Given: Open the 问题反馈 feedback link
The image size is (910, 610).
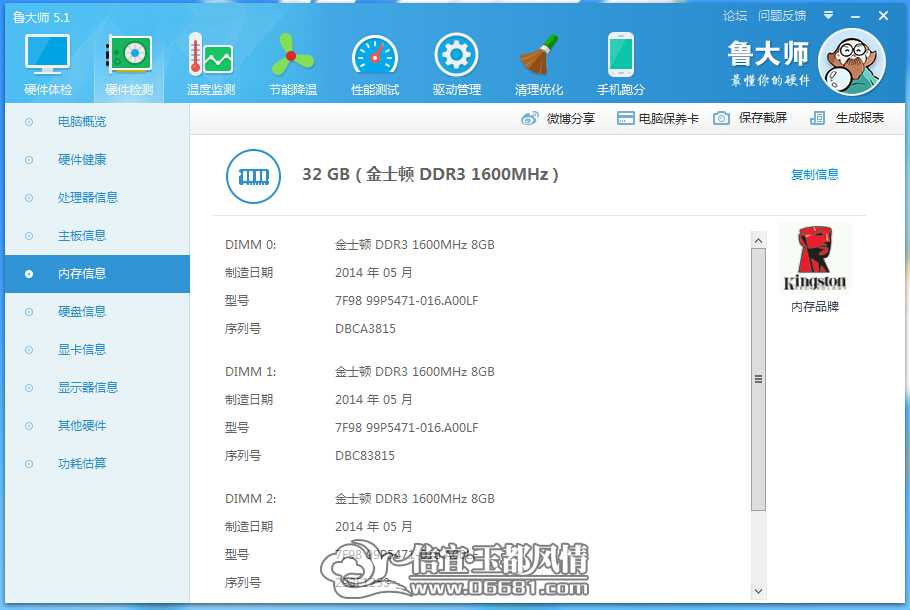Looking at the screenshot, I should click(x=782, y=16).
